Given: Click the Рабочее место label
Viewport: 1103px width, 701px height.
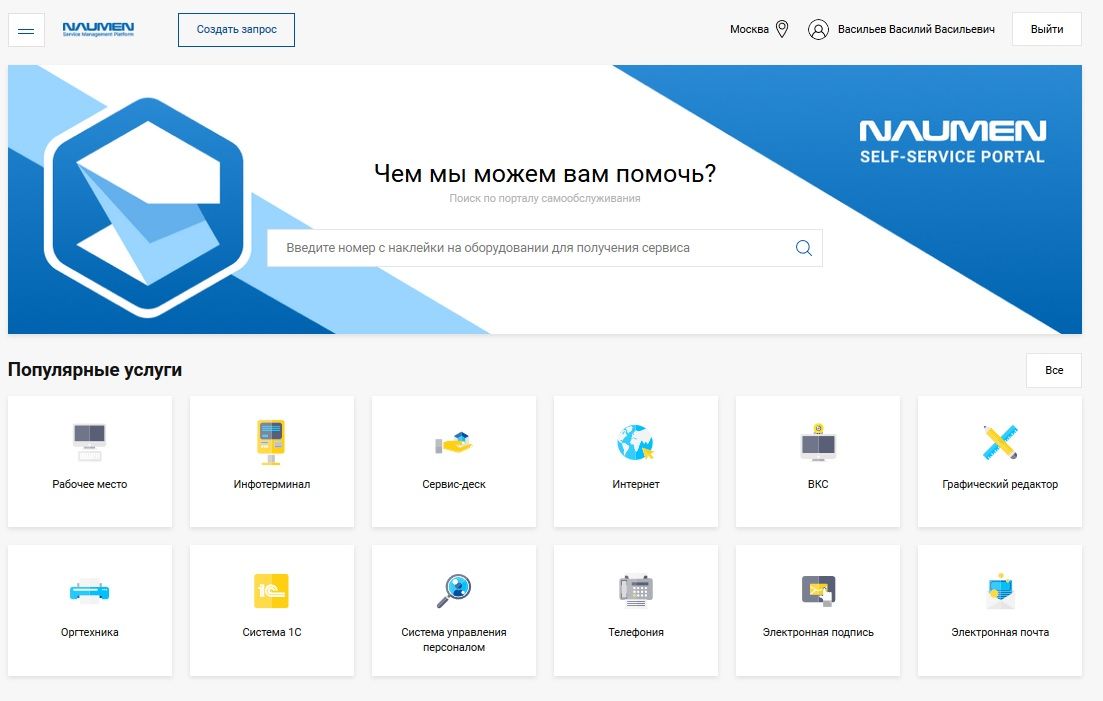Looking at the screenshot, I should [x=89, y=484].
